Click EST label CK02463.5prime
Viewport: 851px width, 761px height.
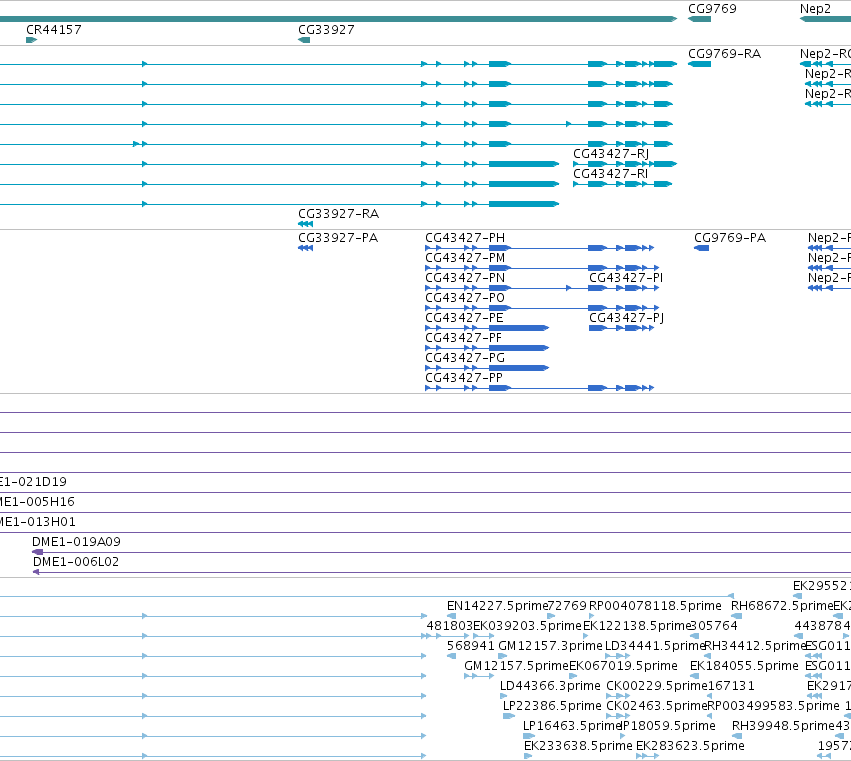click(657, 706)
